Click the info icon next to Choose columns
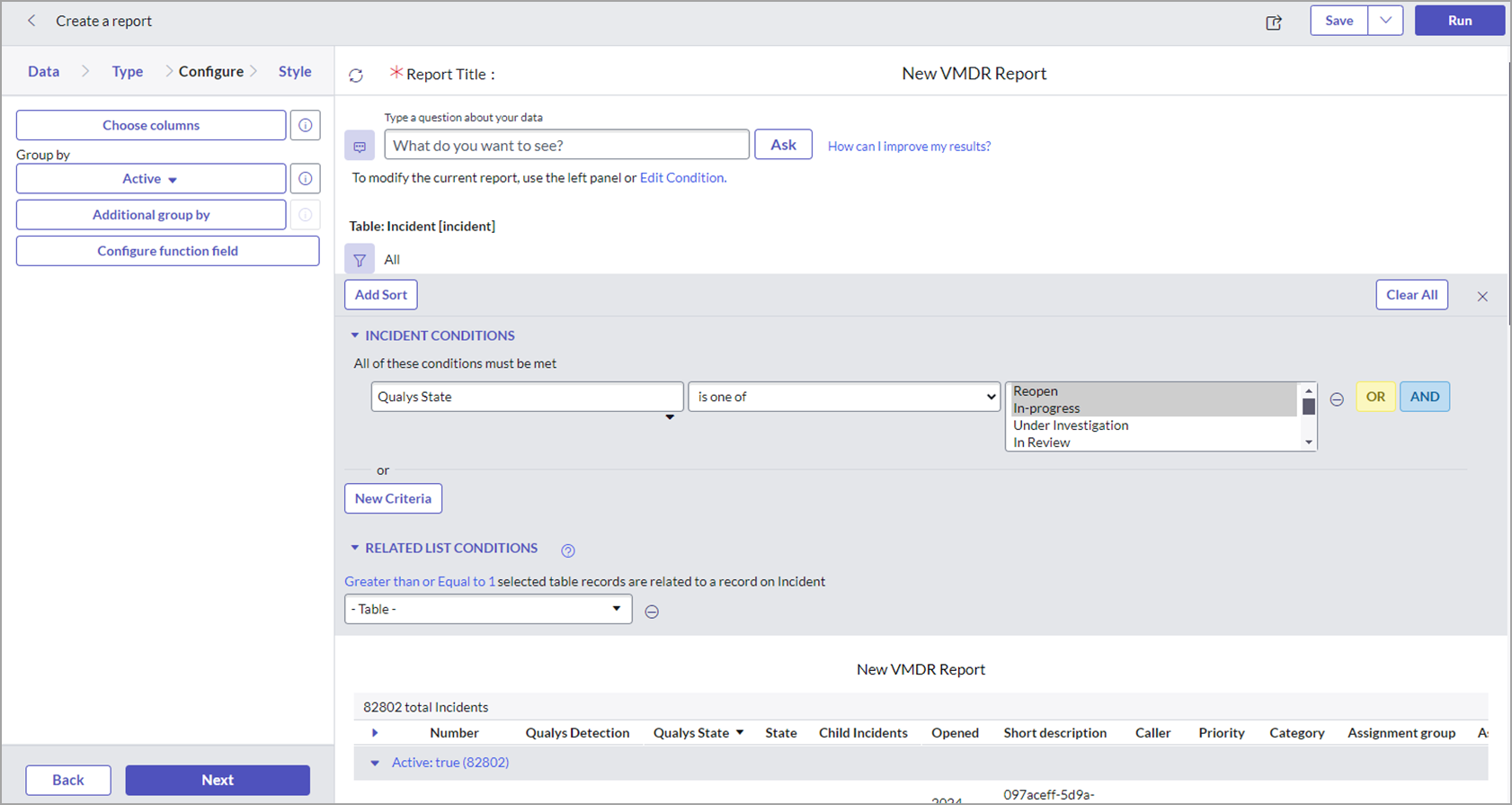The image size is (1512, 805). tap(306, 126)
